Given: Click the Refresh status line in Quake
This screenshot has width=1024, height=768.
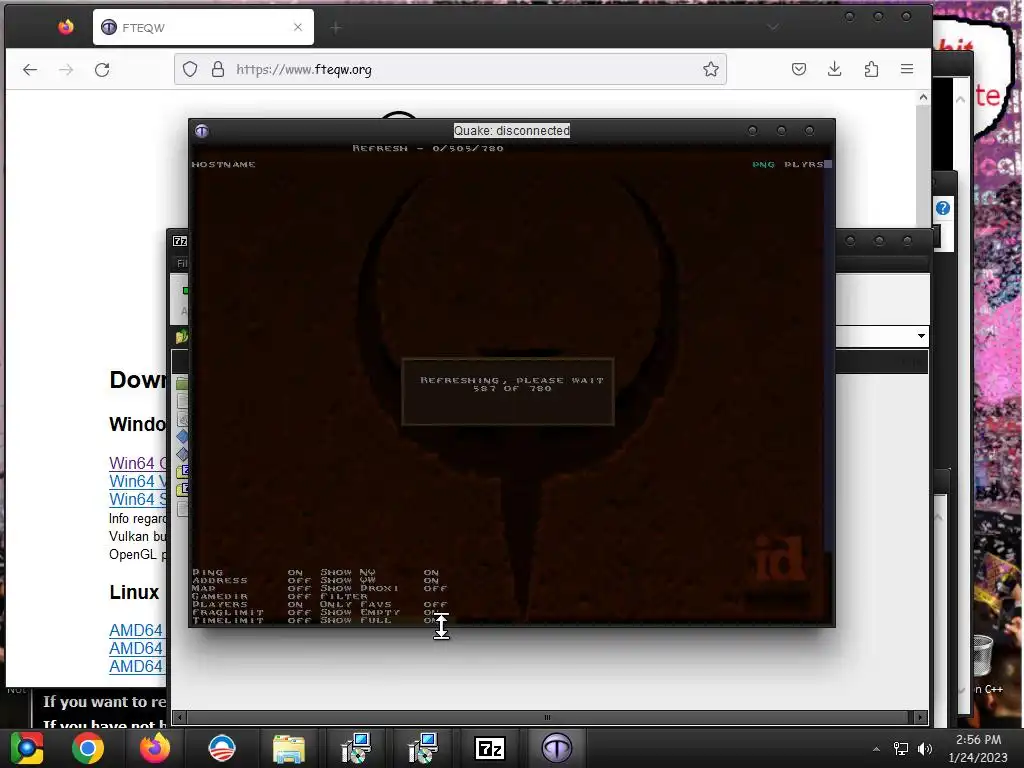Looking at the screenshot, I should pos(428,148).
